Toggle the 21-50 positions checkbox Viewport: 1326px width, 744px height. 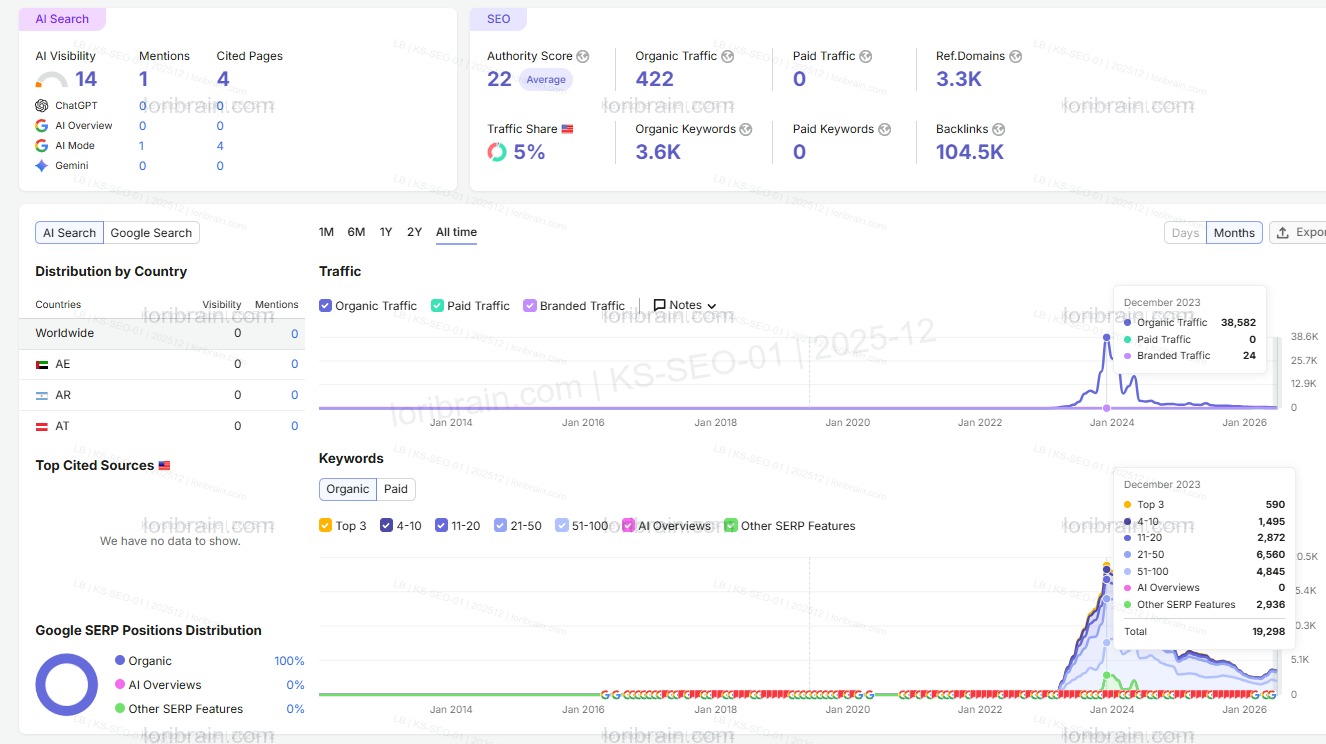(x=501, y=526)
